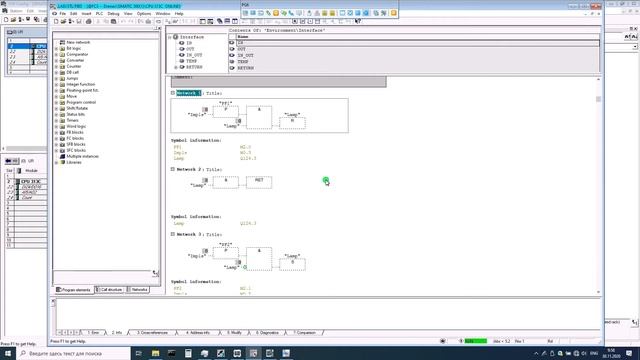Switch to Call structure tab
This screenshot has width=640, height=360.
click(109, 290)
